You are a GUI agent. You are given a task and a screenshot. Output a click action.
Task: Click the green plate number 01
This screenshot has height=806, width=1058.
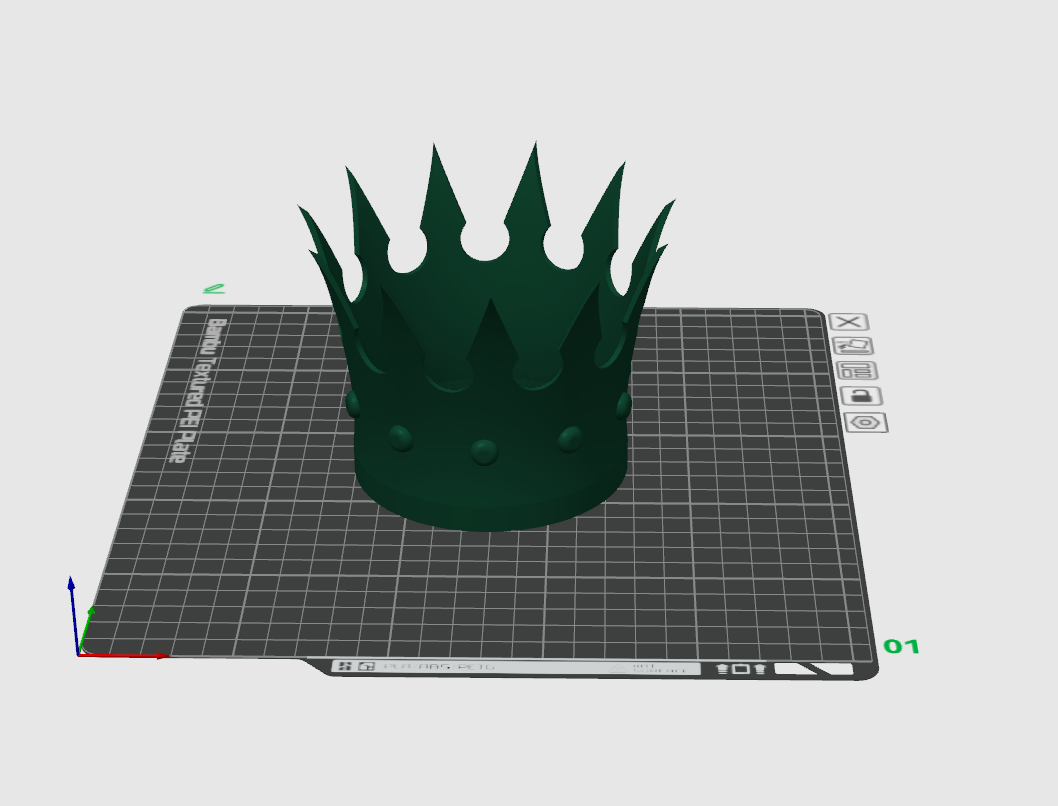901,647
